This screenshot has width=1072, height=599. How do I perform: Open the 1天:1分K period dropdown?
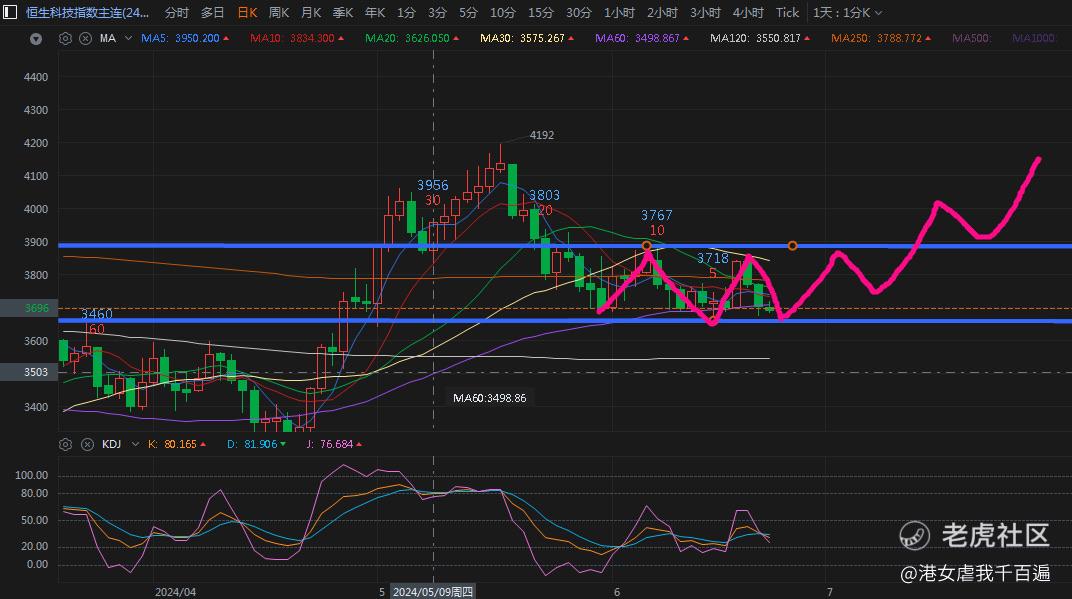(847, 13)
